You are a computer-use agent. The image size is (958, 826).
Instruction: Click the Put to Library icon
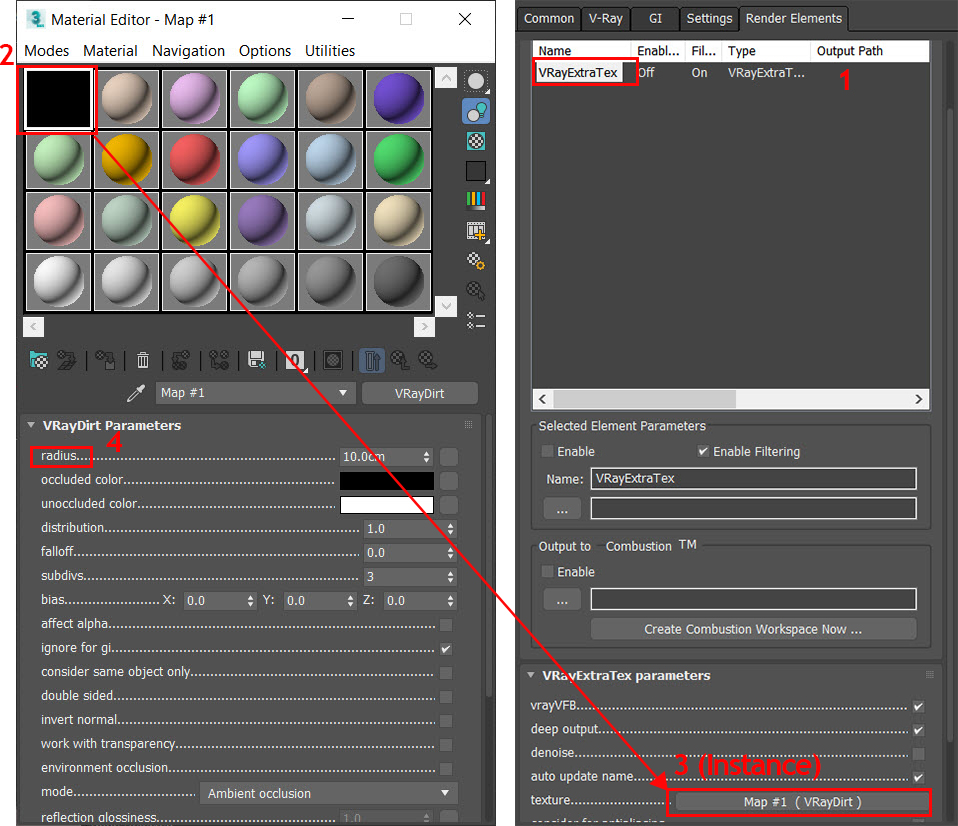pos(257,360)
